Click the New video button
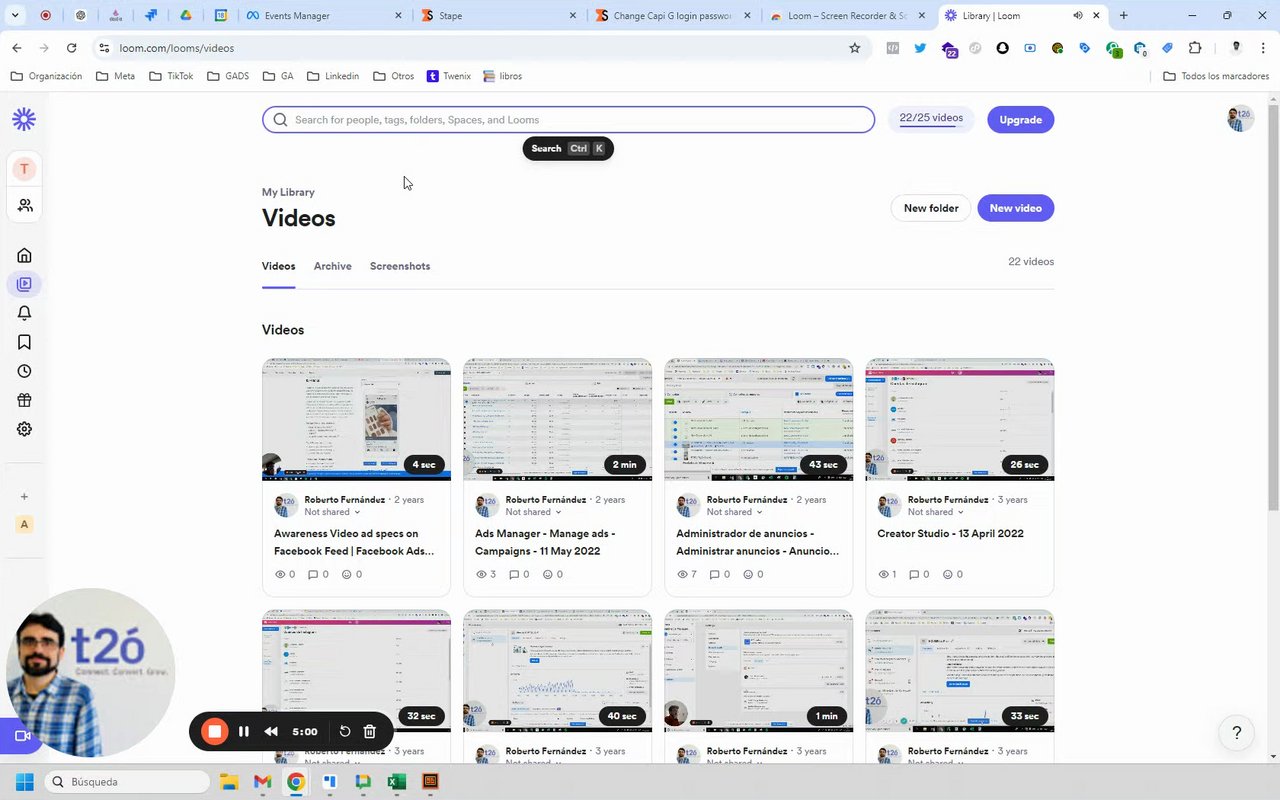This screenshot has height=800, width=1280. pyautogui.click(x=1015, y=208)
